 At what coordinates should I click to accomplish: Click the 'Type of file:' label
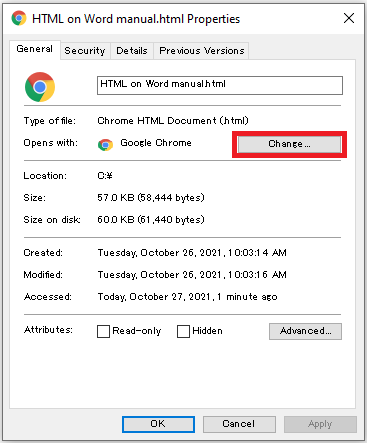[x=50, y=121]
